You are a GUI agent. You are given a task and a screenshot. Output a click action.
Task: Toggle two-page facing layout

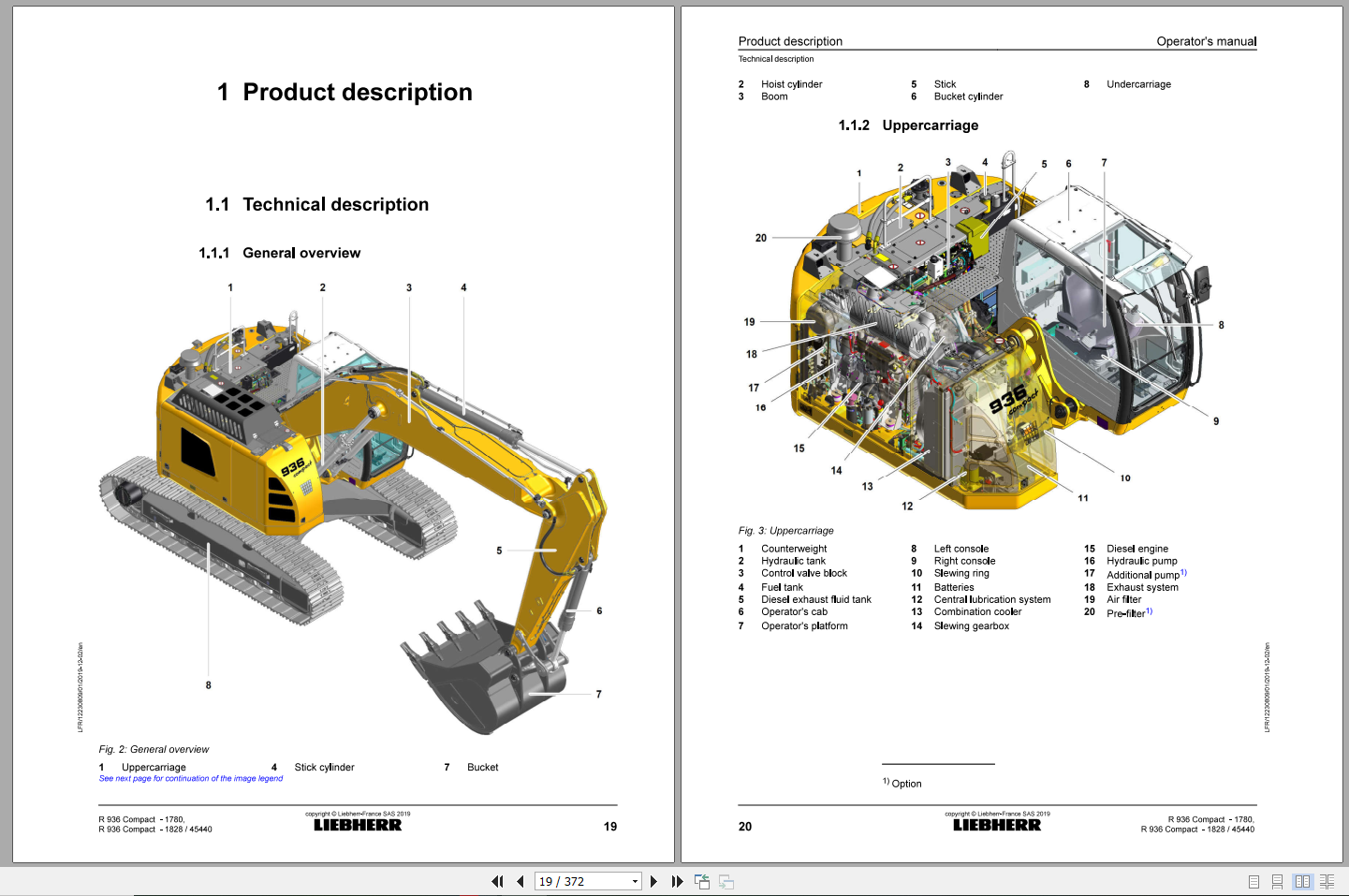(x=1302, y=881)
